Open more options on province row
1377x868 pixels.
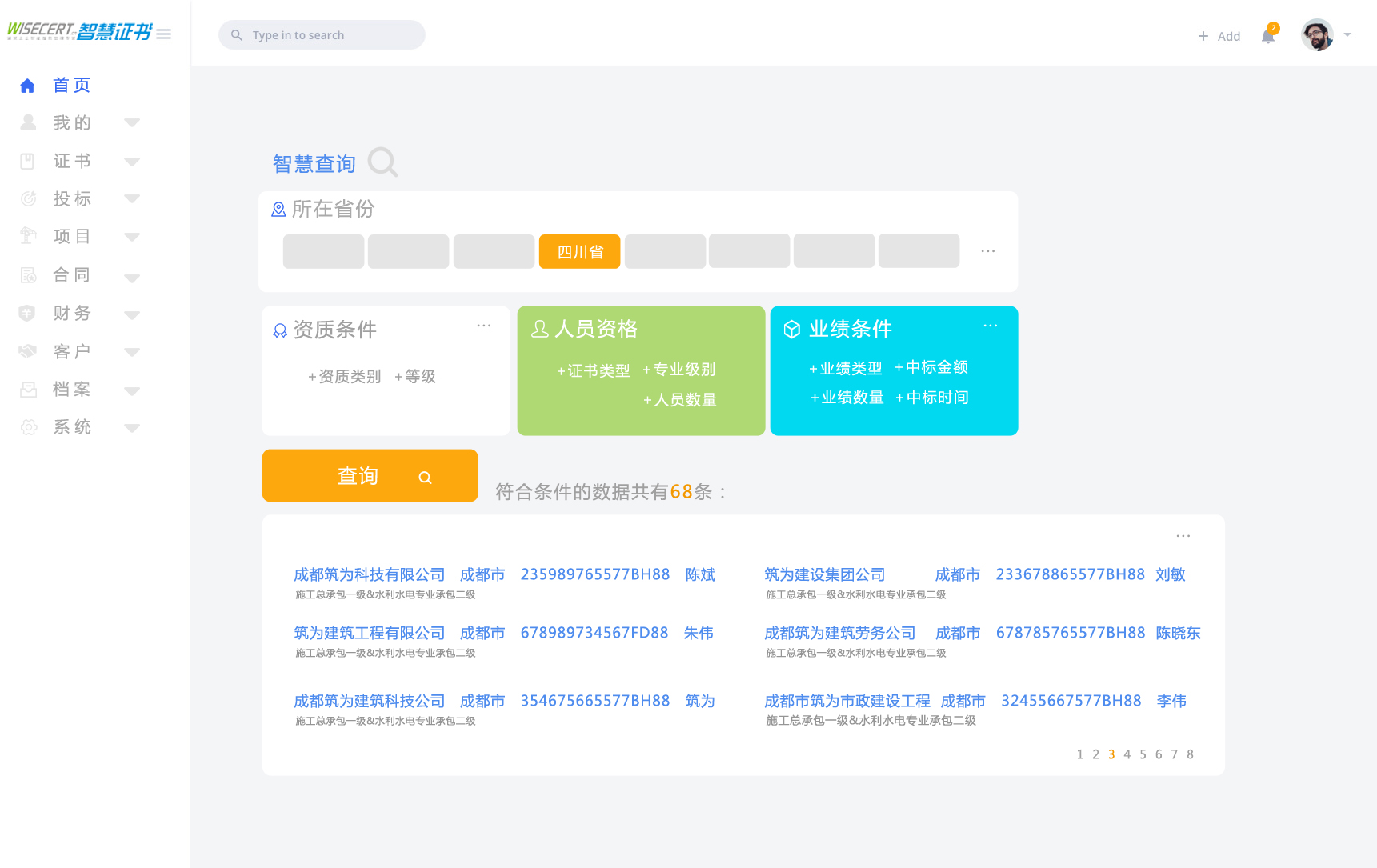pos(988,251)
